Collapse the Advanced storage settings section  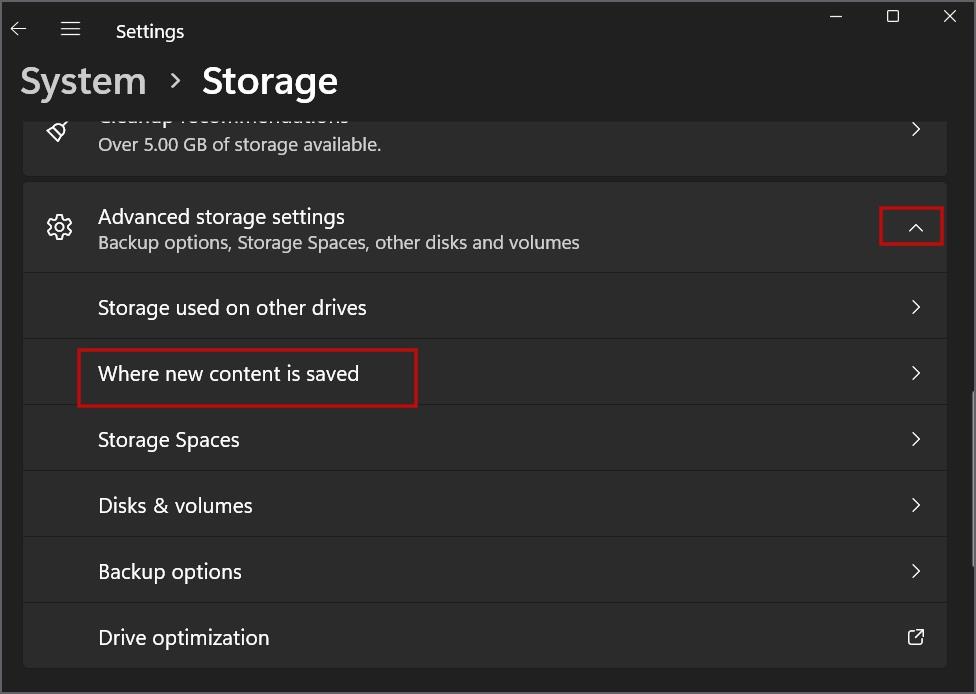(x=916, y=228)
